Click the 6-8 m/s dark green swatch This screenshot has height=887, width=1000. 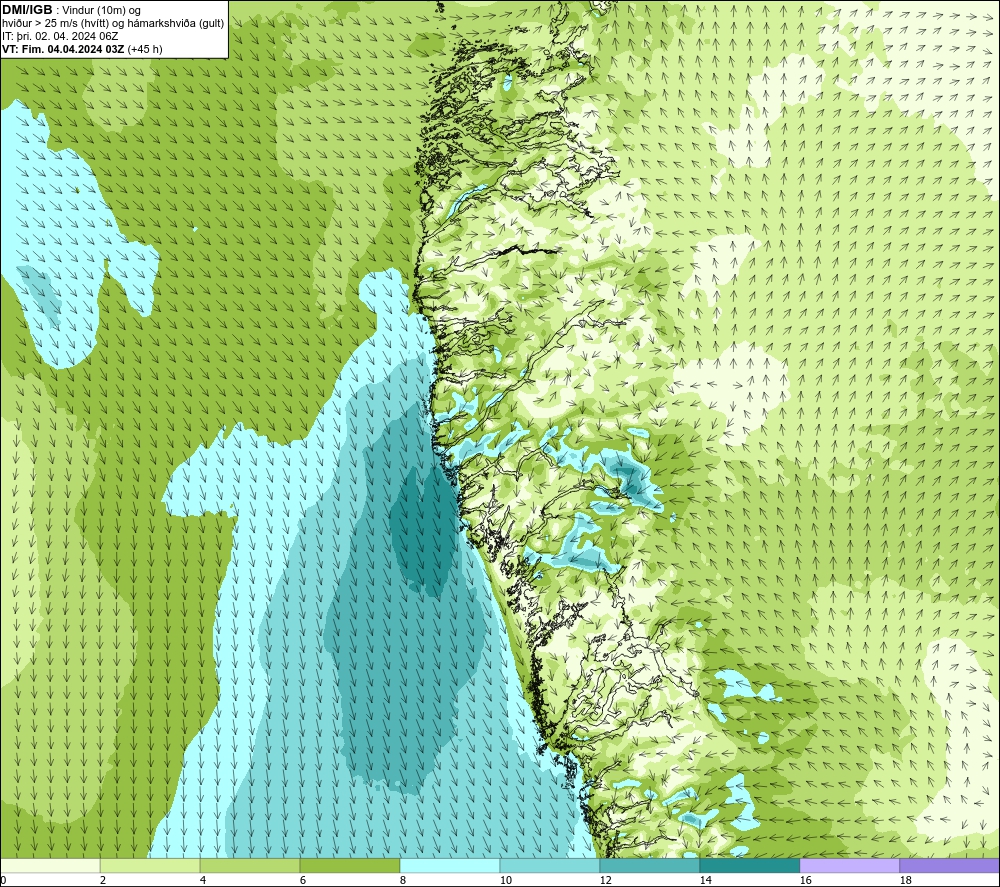(x=349, y=865)
